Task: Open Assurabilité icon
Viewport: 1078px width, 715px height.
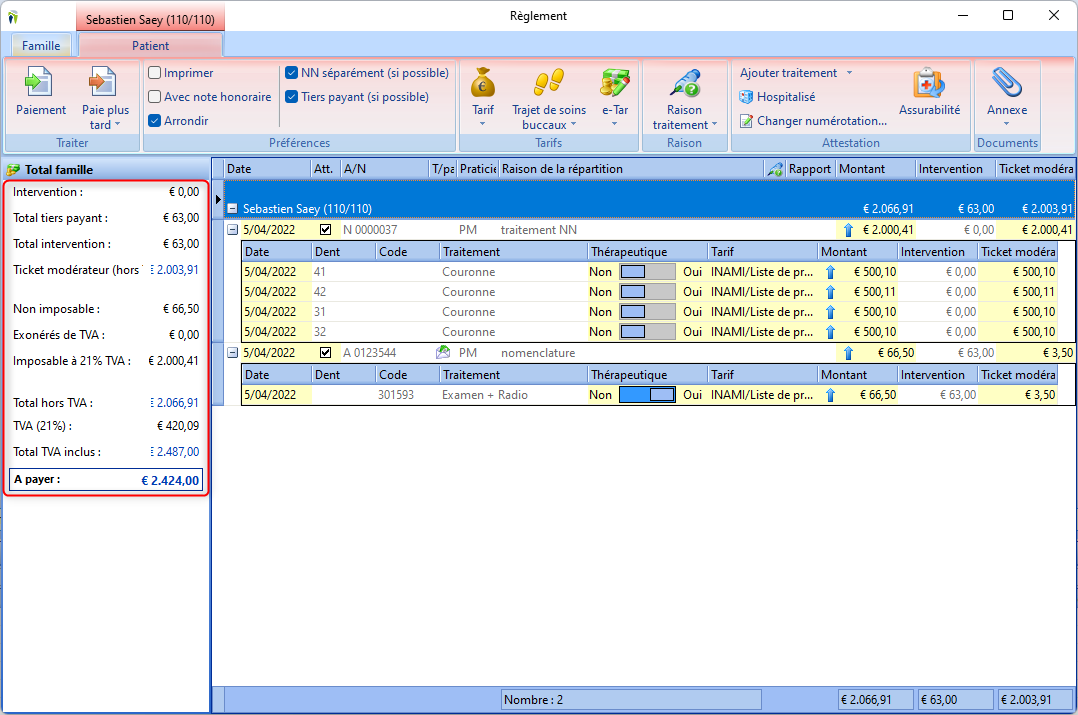Action: (929, 83)
